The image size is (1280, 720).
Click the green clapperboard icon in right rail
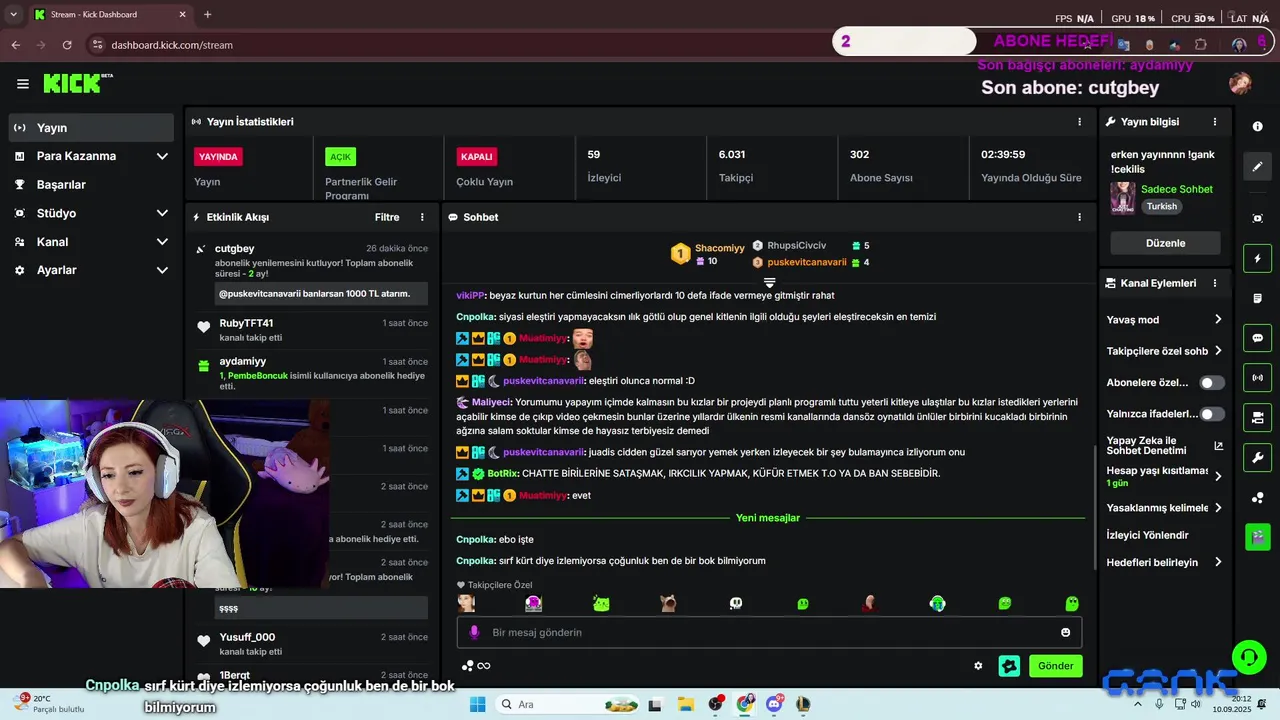[1257, 537]
